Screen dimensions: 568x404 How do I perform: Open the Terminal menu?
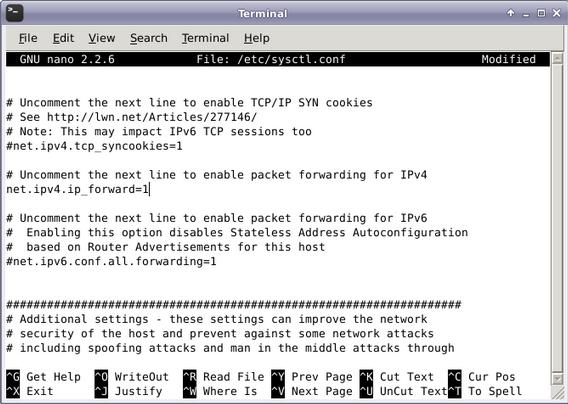click(205, 38)
